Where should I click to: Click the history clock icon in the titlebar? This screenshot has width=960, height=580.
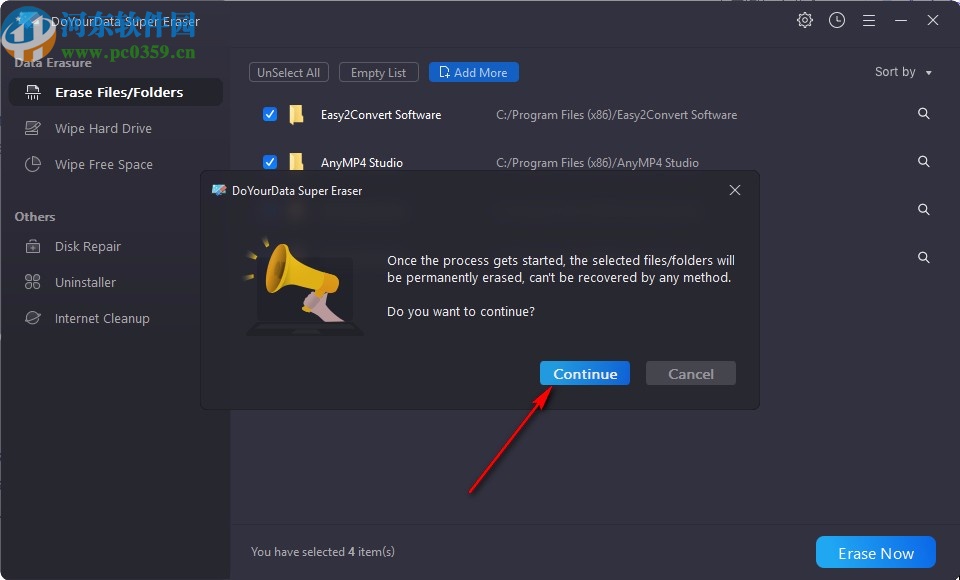click(837, 20)
